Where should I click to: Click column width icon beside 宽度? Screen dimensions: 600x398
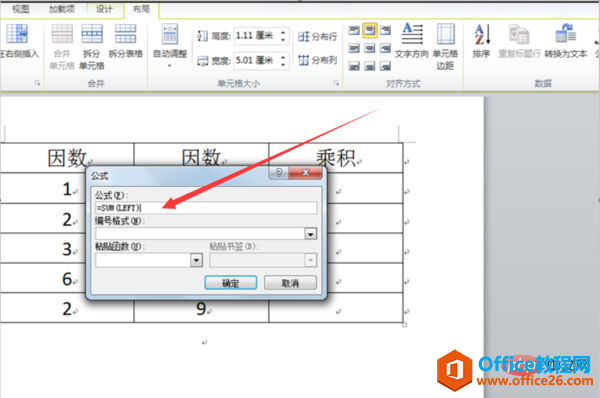point(202,60)
